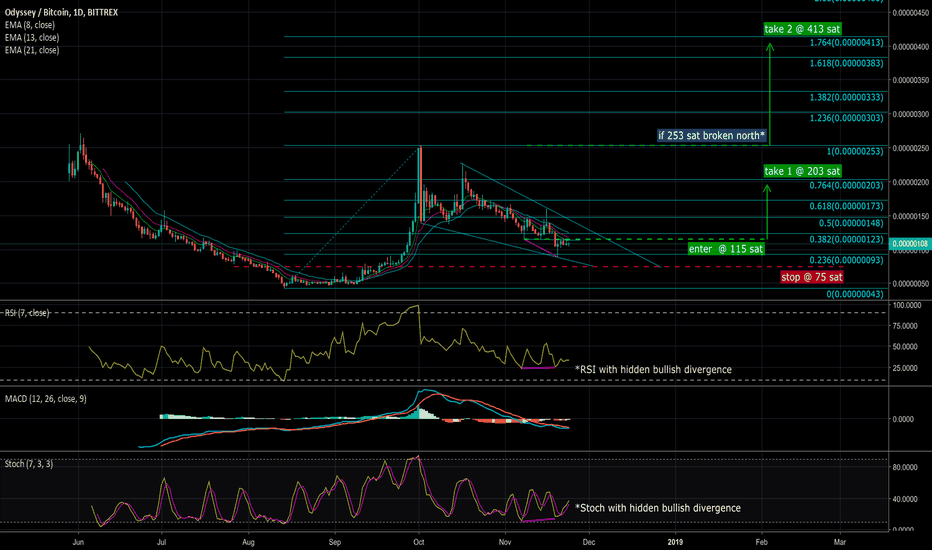Click the Stoch (7, 3, 3) indicator label

(x=29, y=463)
